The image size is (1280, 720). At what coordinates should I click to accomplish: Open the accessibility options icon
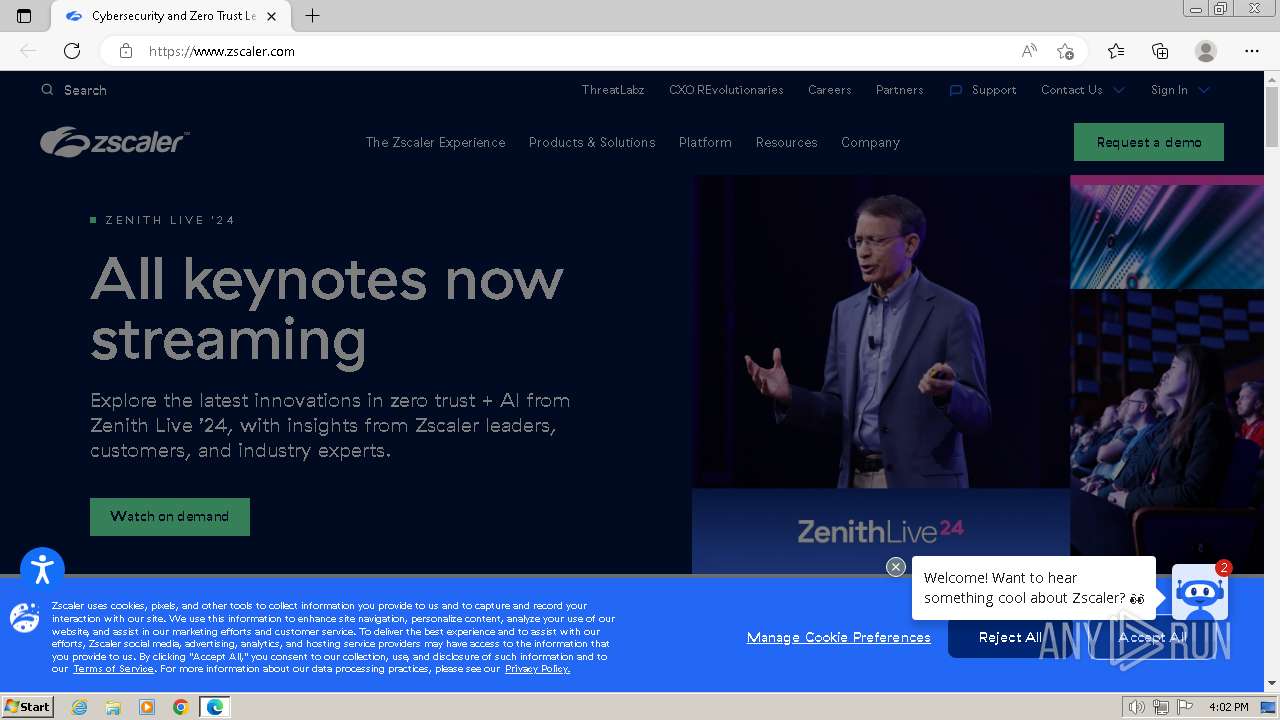(x=42, y=570)
